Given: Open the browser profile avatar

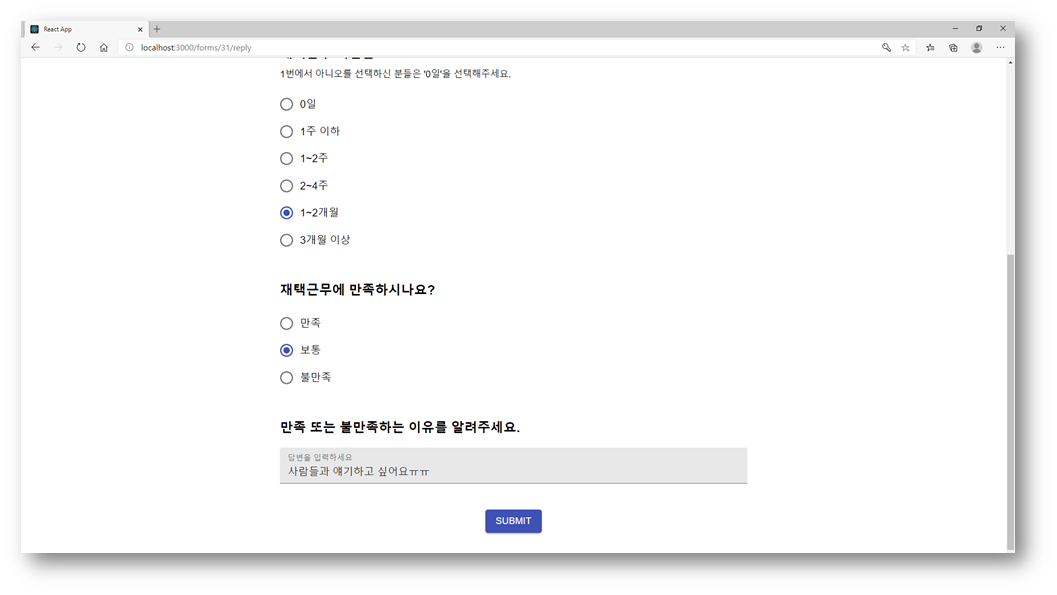Looking at the screenshot, I should pos(976,46).
